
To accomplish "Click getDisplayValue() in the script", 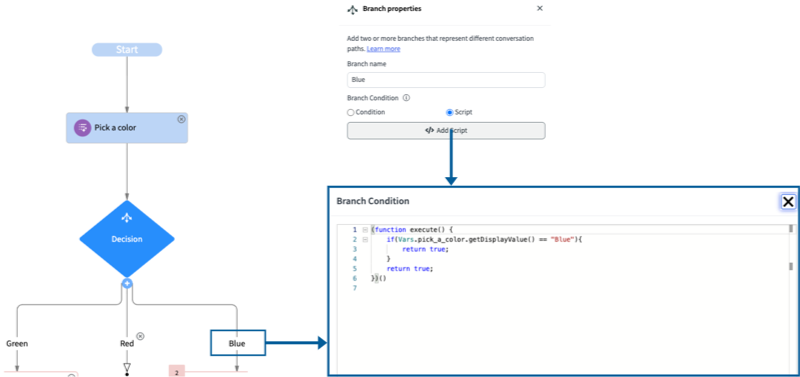I will (503, 239).
